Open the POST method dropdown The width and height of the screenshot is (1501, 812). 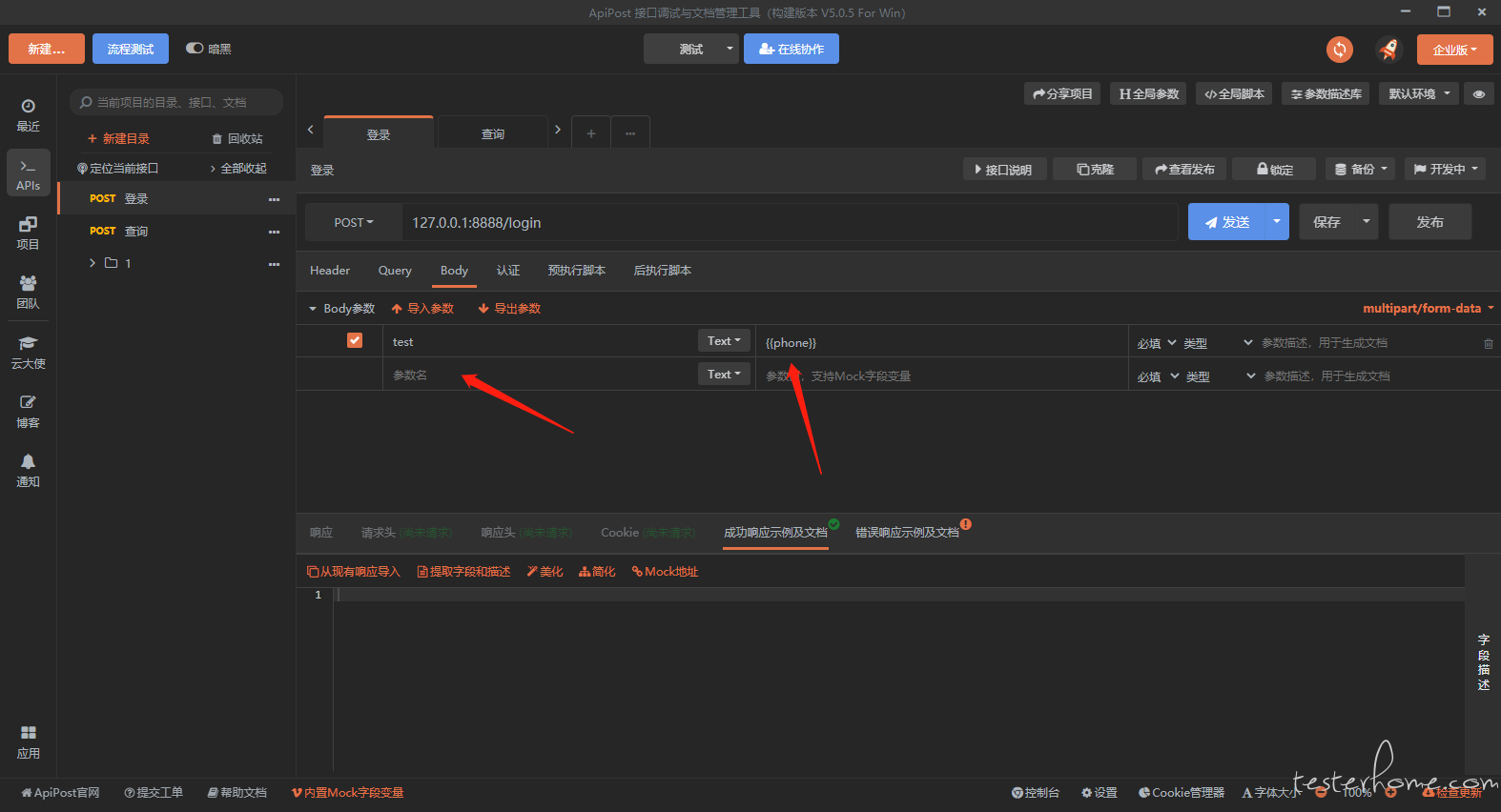353,222
